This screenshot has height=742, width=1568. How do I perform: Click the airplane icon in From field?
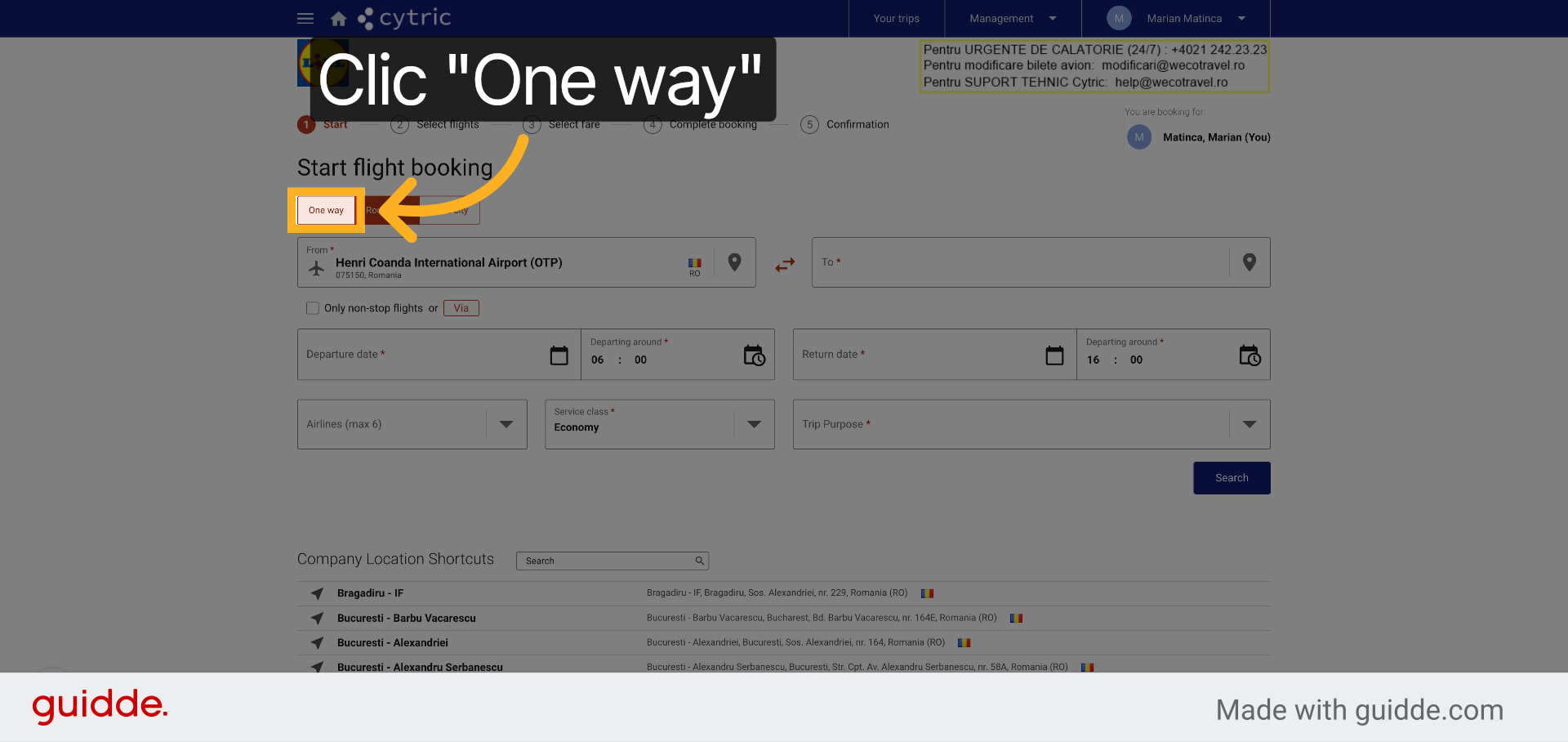(x=317, y=267)
